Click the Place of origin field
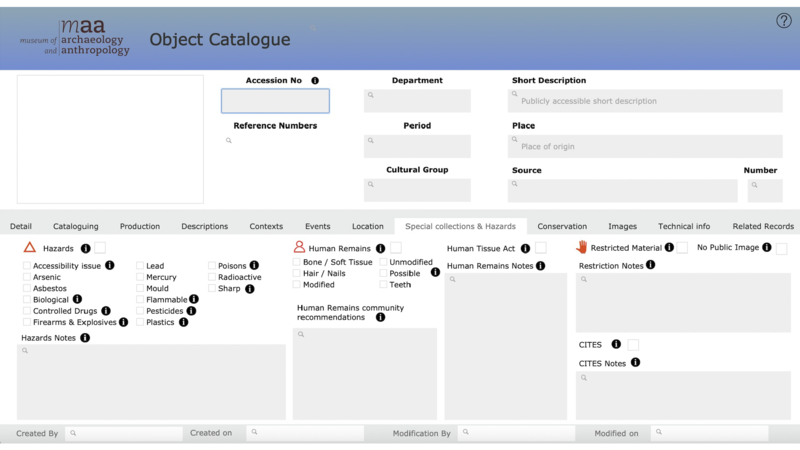The width and height of the screenshot is (800, 450). [x=645, y=146]
